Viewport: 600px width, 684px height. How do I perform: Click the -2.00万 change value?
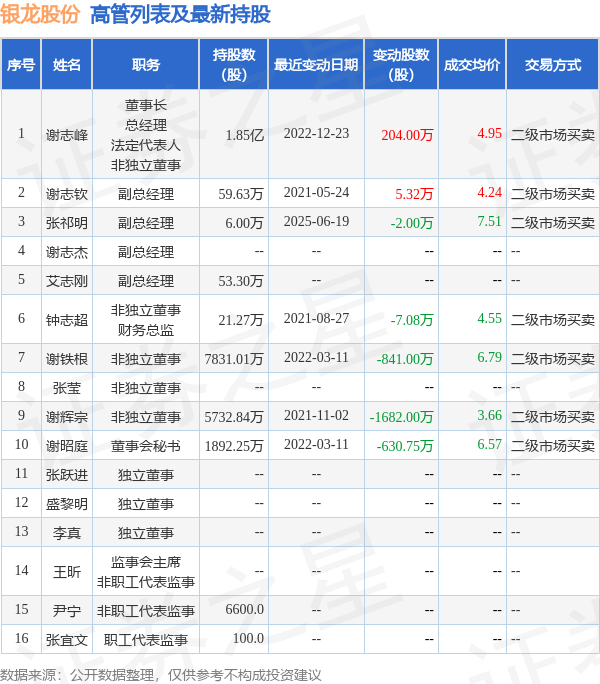412,223
